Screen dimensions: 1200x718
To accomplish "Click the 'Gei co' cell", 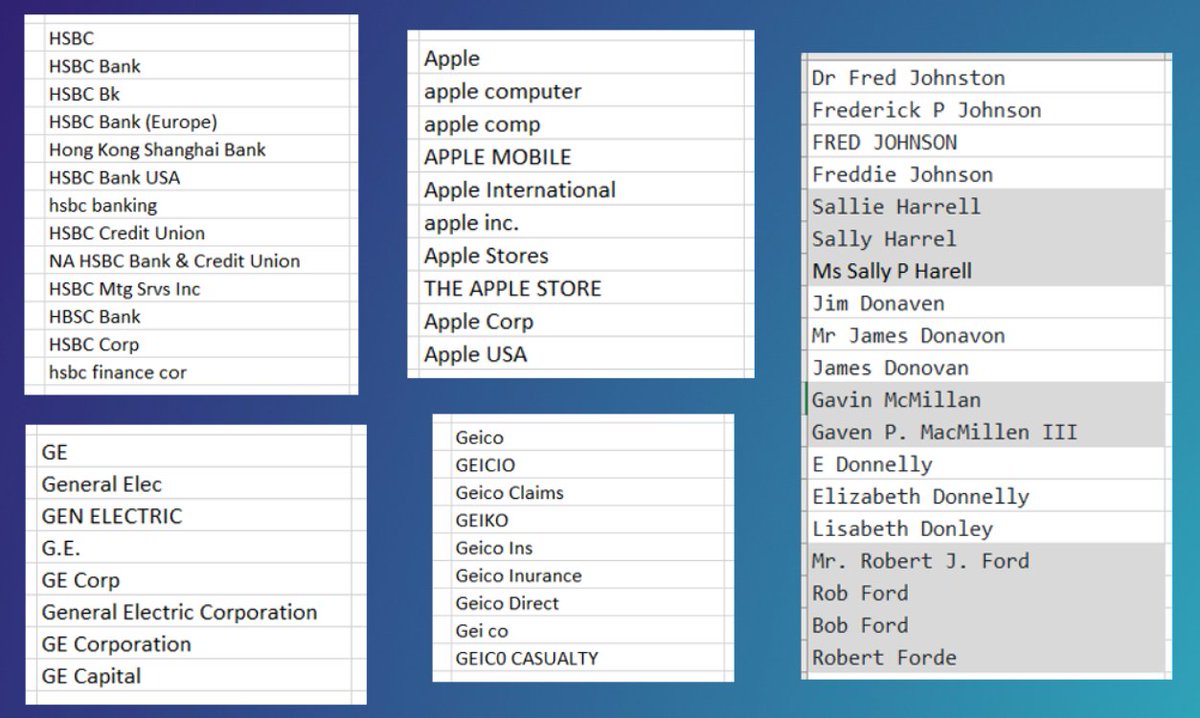I will (586, 631).
